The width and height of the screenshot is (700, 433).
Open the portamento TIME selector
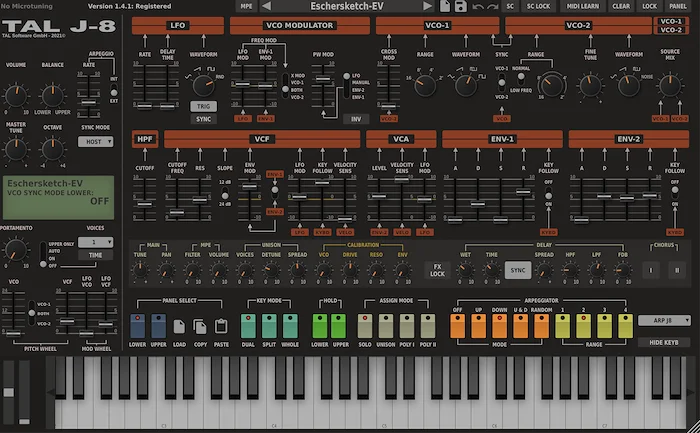pyautogui.click(x=96, y=255)
